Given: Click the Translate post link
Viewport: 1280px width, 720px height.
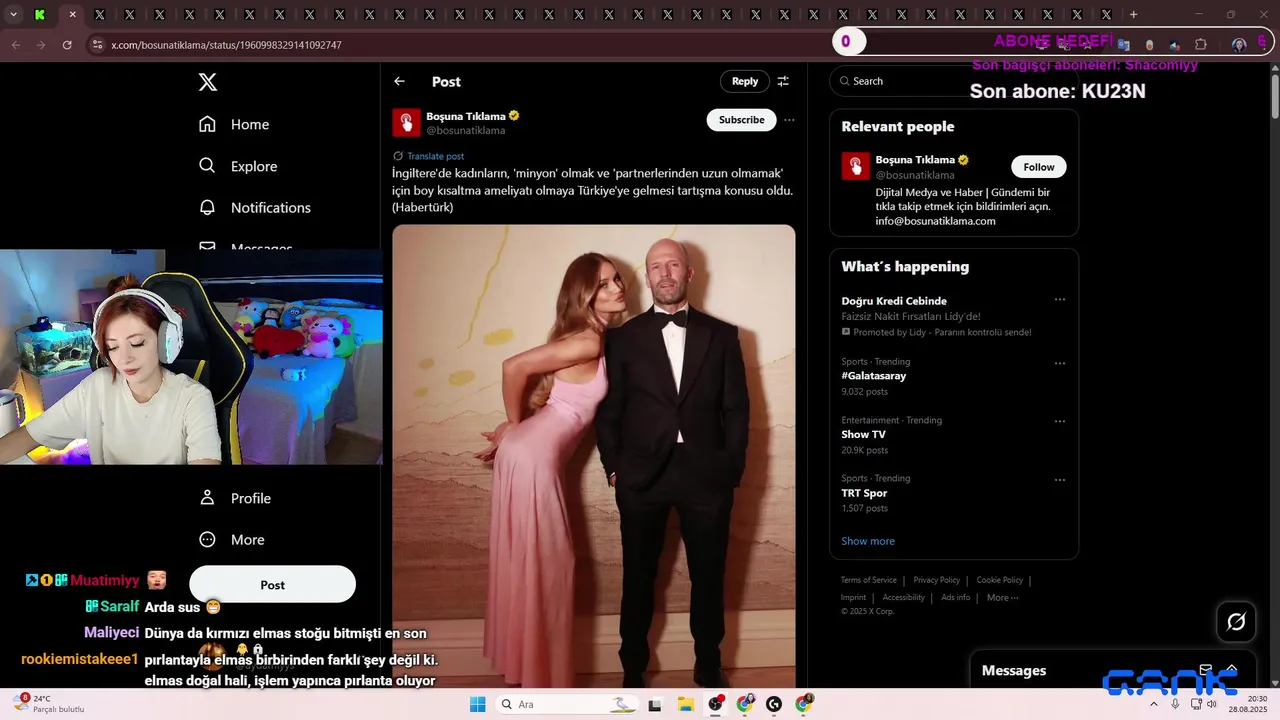Looking at the screenshot, I should point(435,156).
